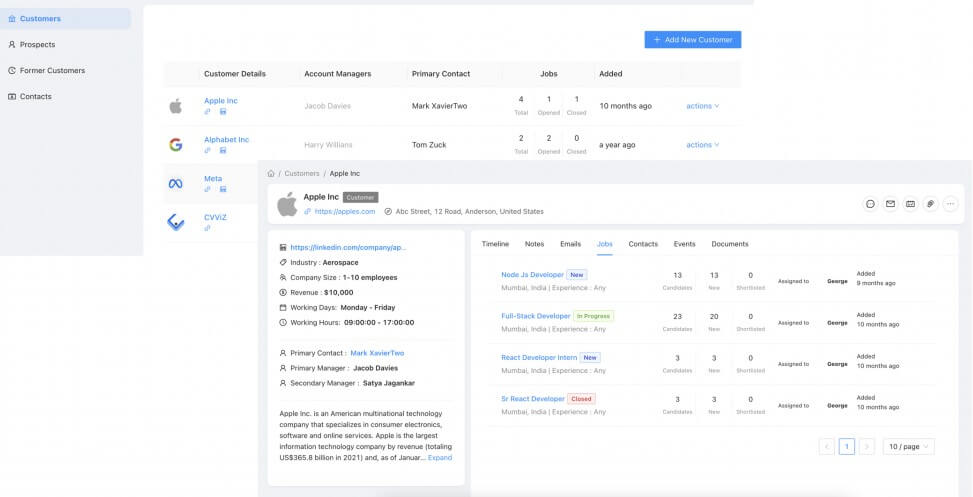This screenshot has height=497, width=973.
Task: Click the Google logo in the Alphabet Inc row
Action: coord(176,145)
